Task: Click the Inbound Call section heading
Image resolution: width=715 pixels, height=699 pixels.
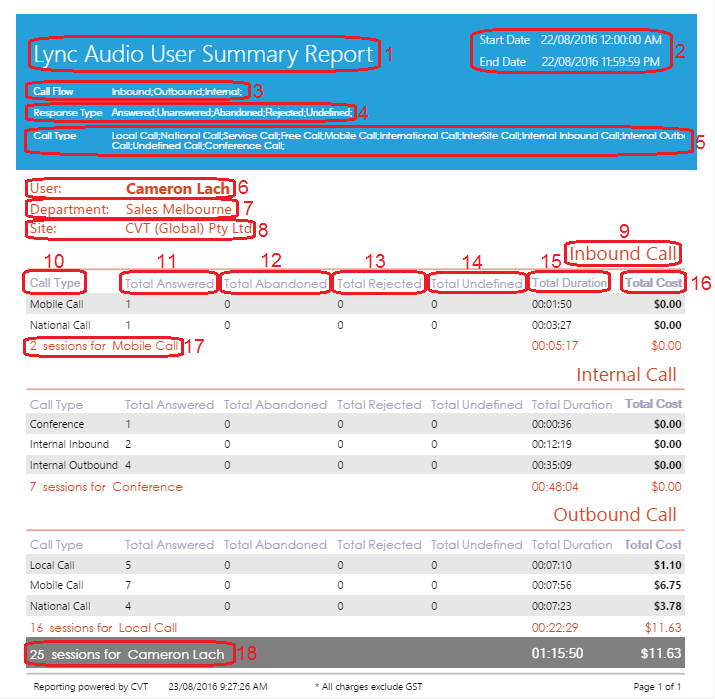Action: tap(623, 254)
